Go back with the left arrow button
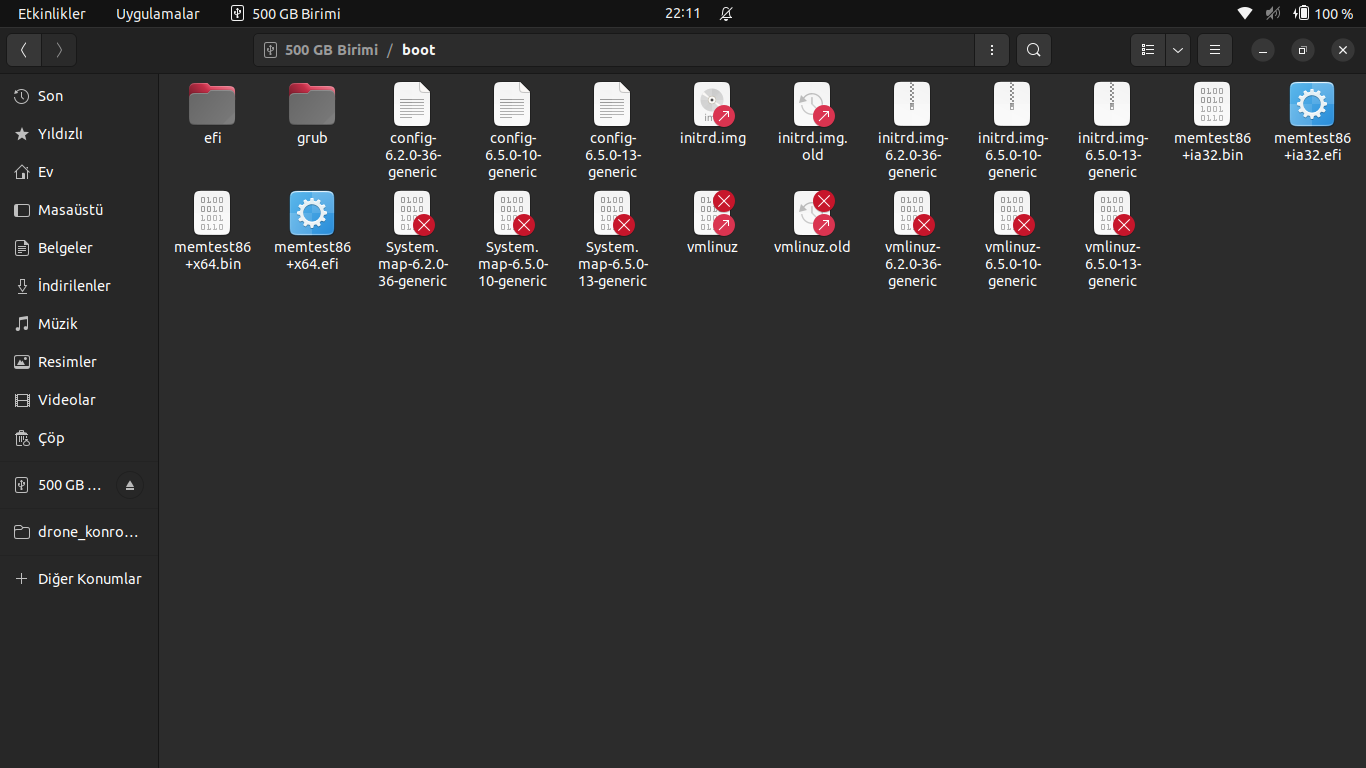Image resolution: width=1366 pixels, height=768 pixels. (24, 50)
